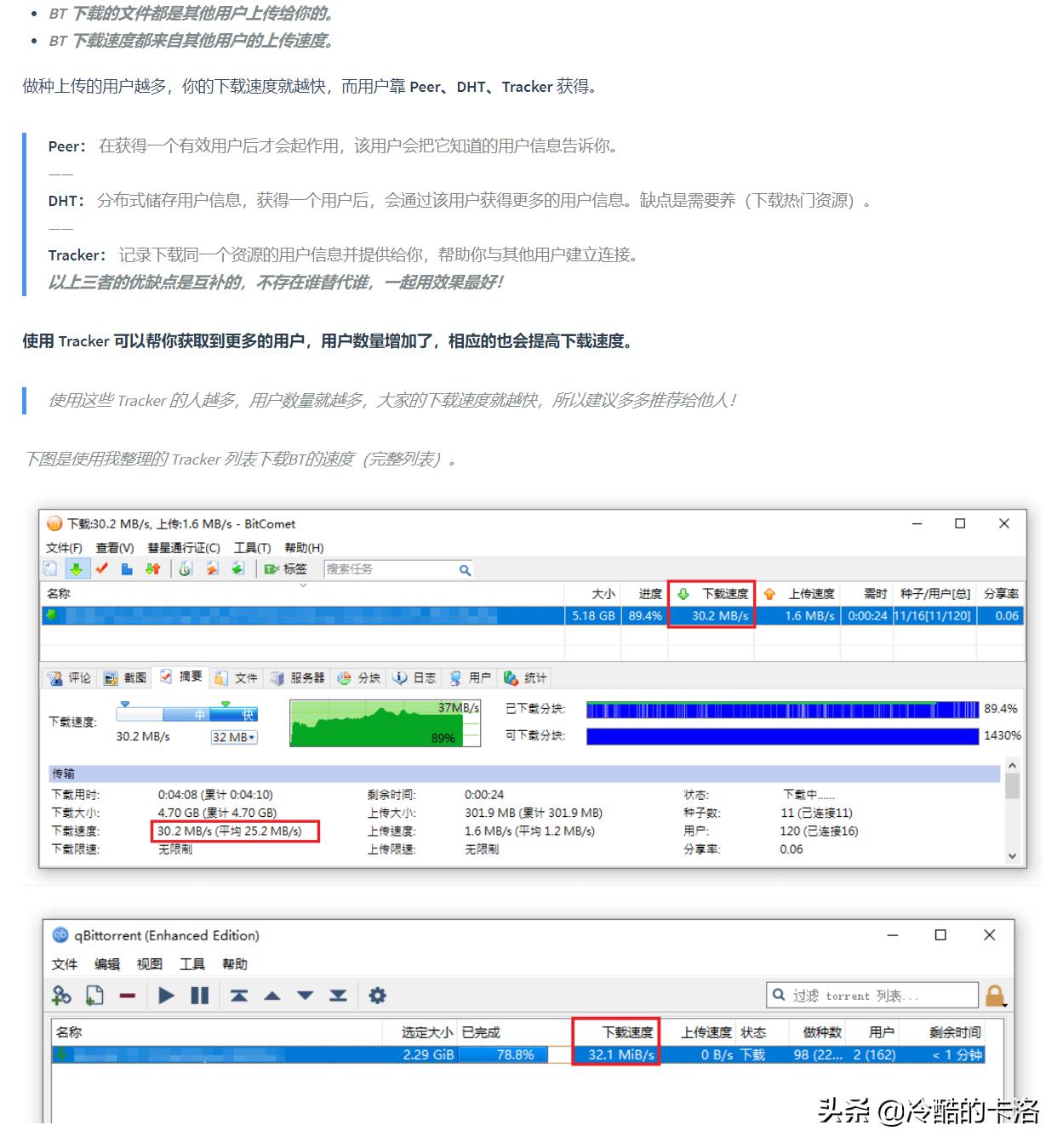Open 查看(V) menu in BitComet
Viewport: 1063px width, 1148px height.
[115, 548]
